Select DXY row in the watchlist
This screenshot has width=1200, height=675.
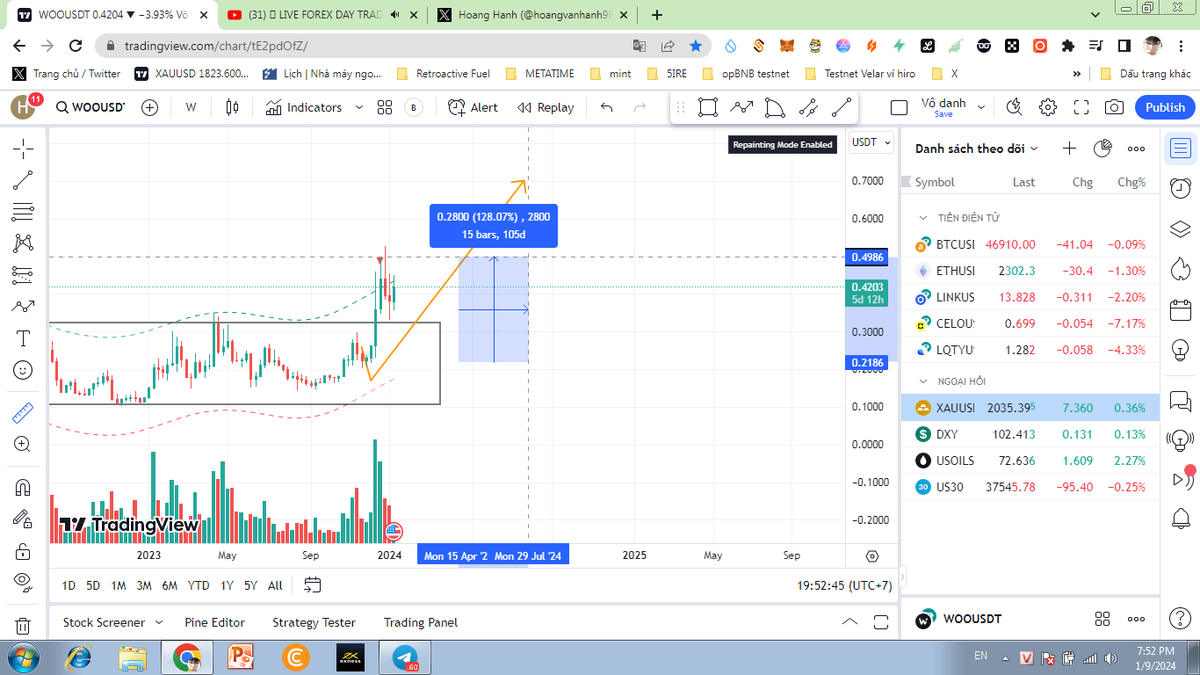point(1030,434)
